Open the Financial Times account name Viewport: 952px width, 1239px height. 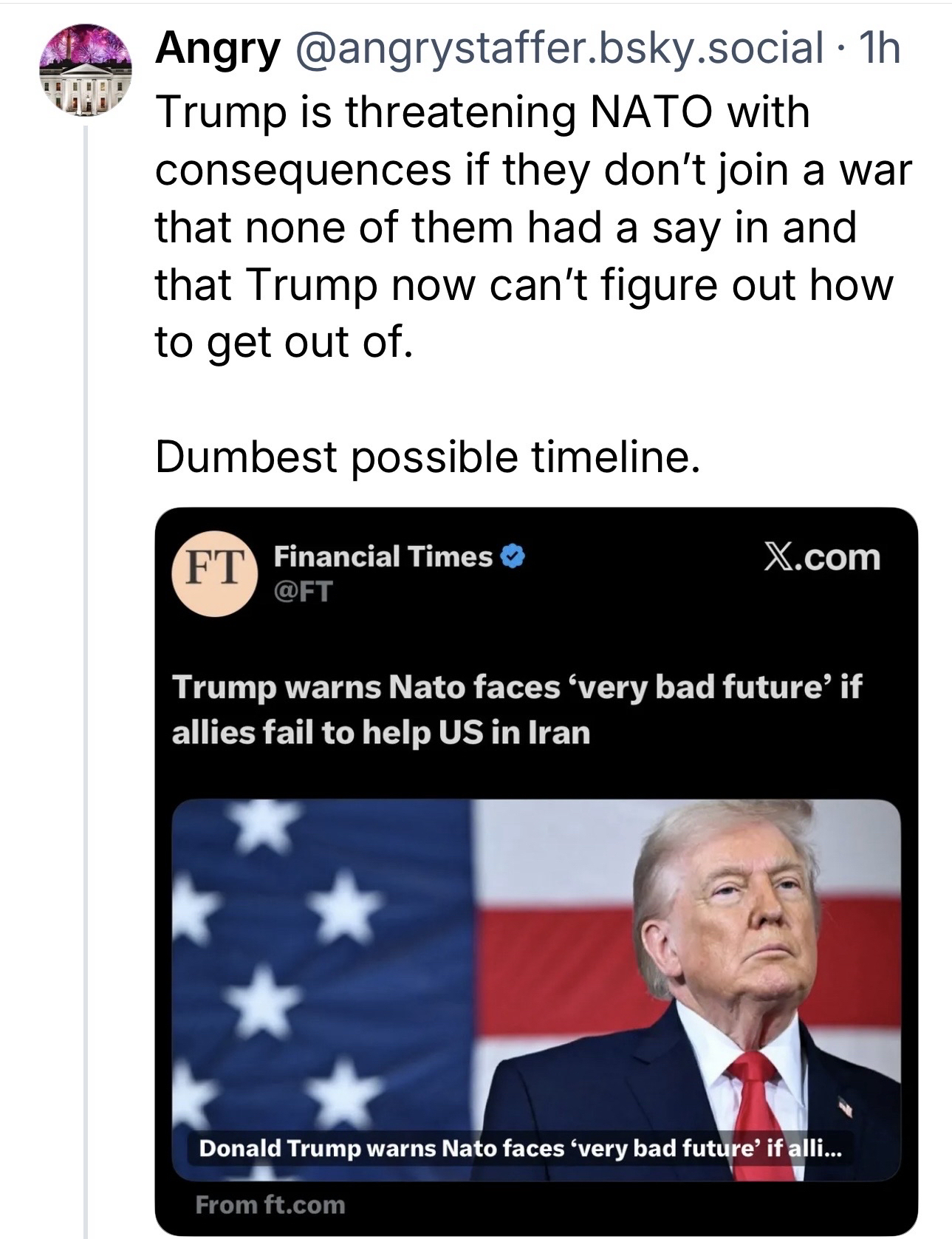(x=383, y=556)
